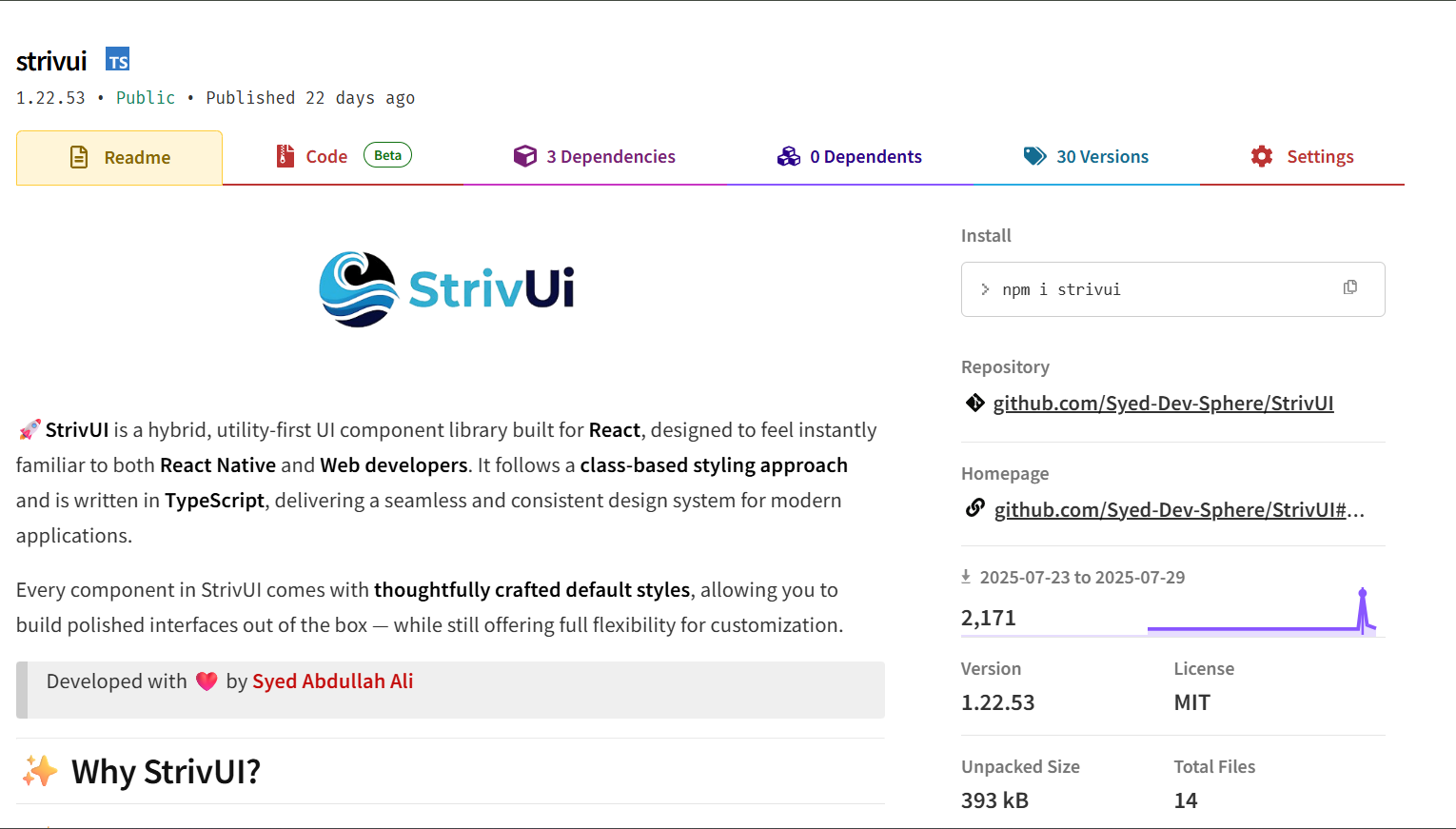Image resolution: width=1456 pixels, height=829 pixels.
Task: Click the git repository diamond icon
Action: click(x=974, y=404)
